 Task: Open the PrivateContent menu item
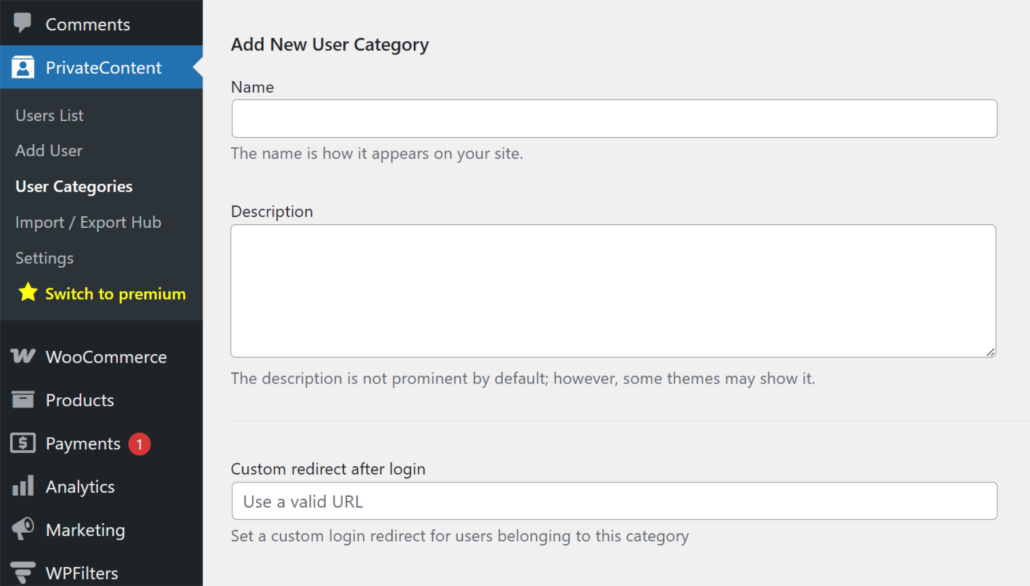click(101, 67)
